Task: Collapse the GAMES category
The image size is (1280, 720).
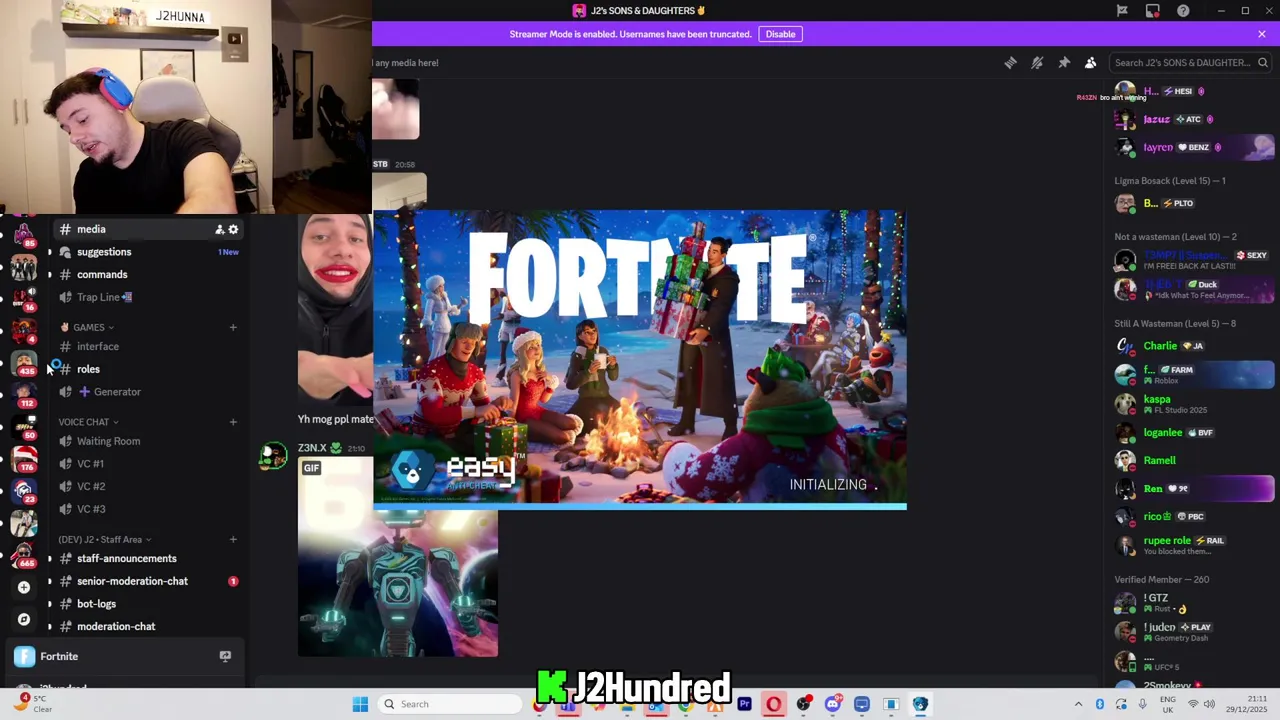Action: 88,327
